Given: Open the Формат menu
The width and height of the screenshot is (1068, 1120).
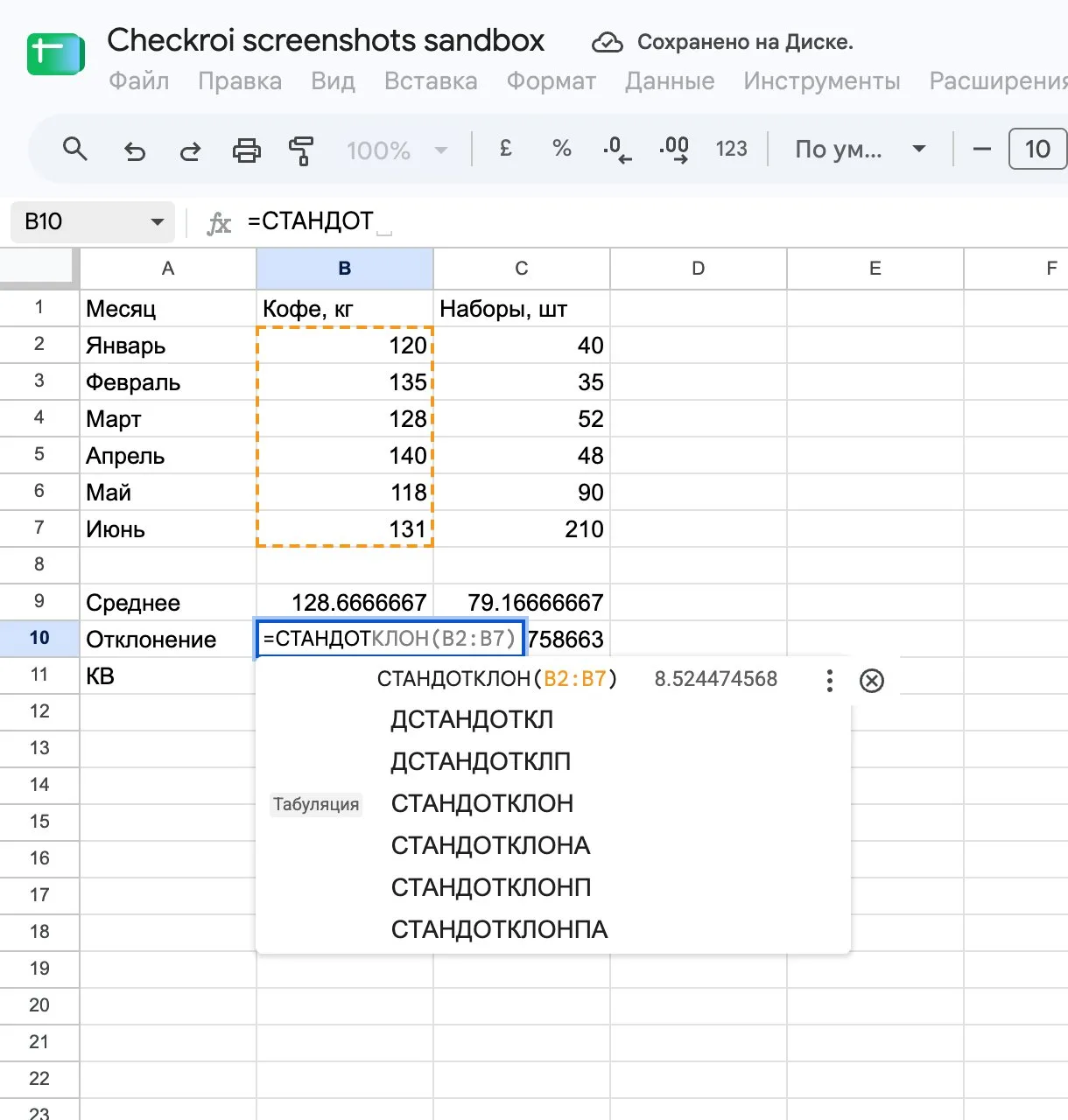Looking at the screenshot, I should [x=552, y=81].
